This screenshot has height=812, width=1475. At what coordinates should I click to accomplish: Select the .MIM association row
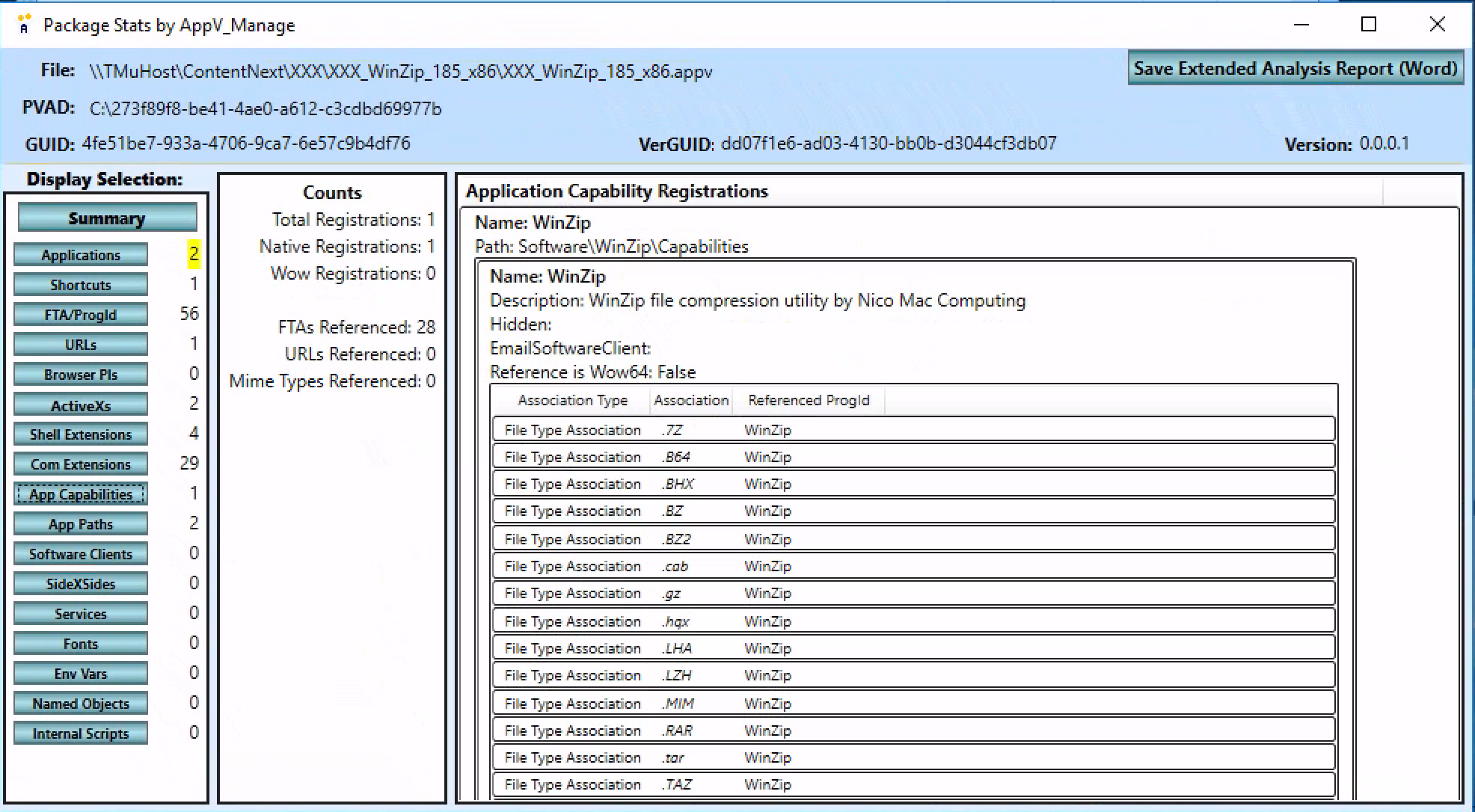point(914,703)
